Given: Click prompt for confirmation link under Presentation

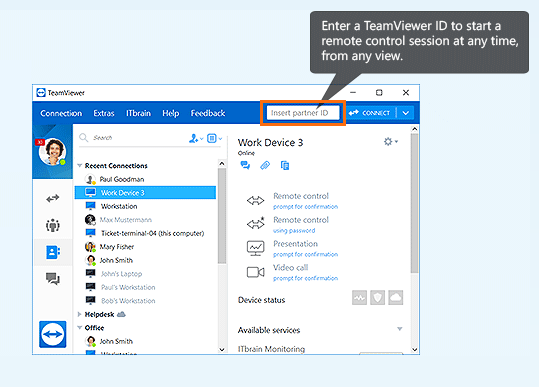Looking at the screenshot, I should (x=305, y=254).
